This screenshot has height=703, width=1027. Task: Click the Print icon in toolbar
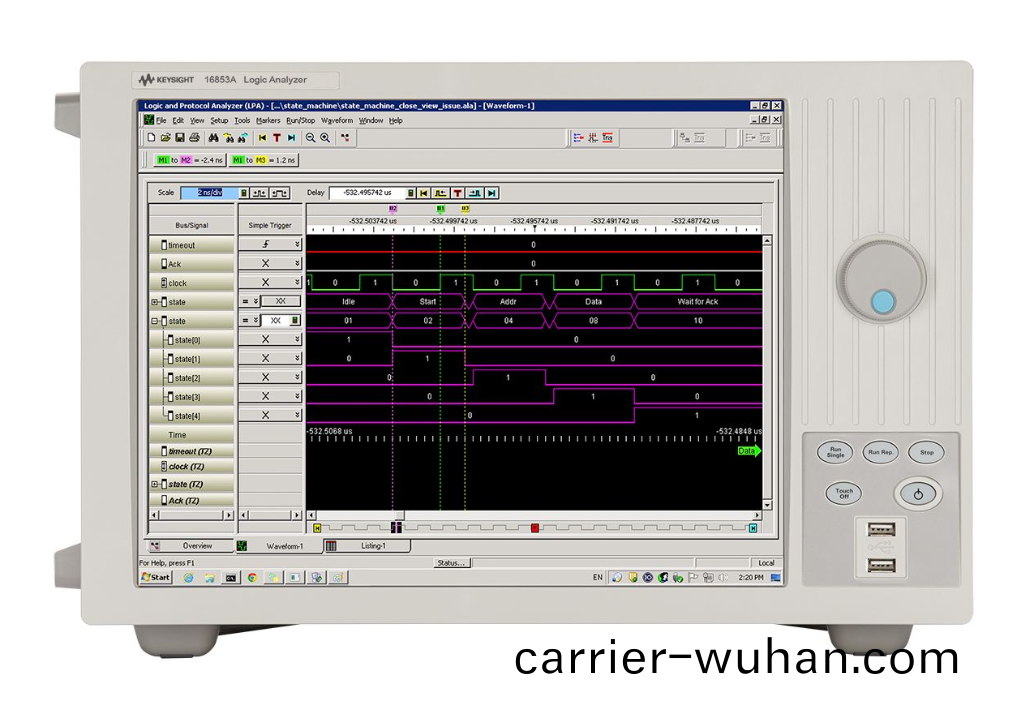point(195,138)
